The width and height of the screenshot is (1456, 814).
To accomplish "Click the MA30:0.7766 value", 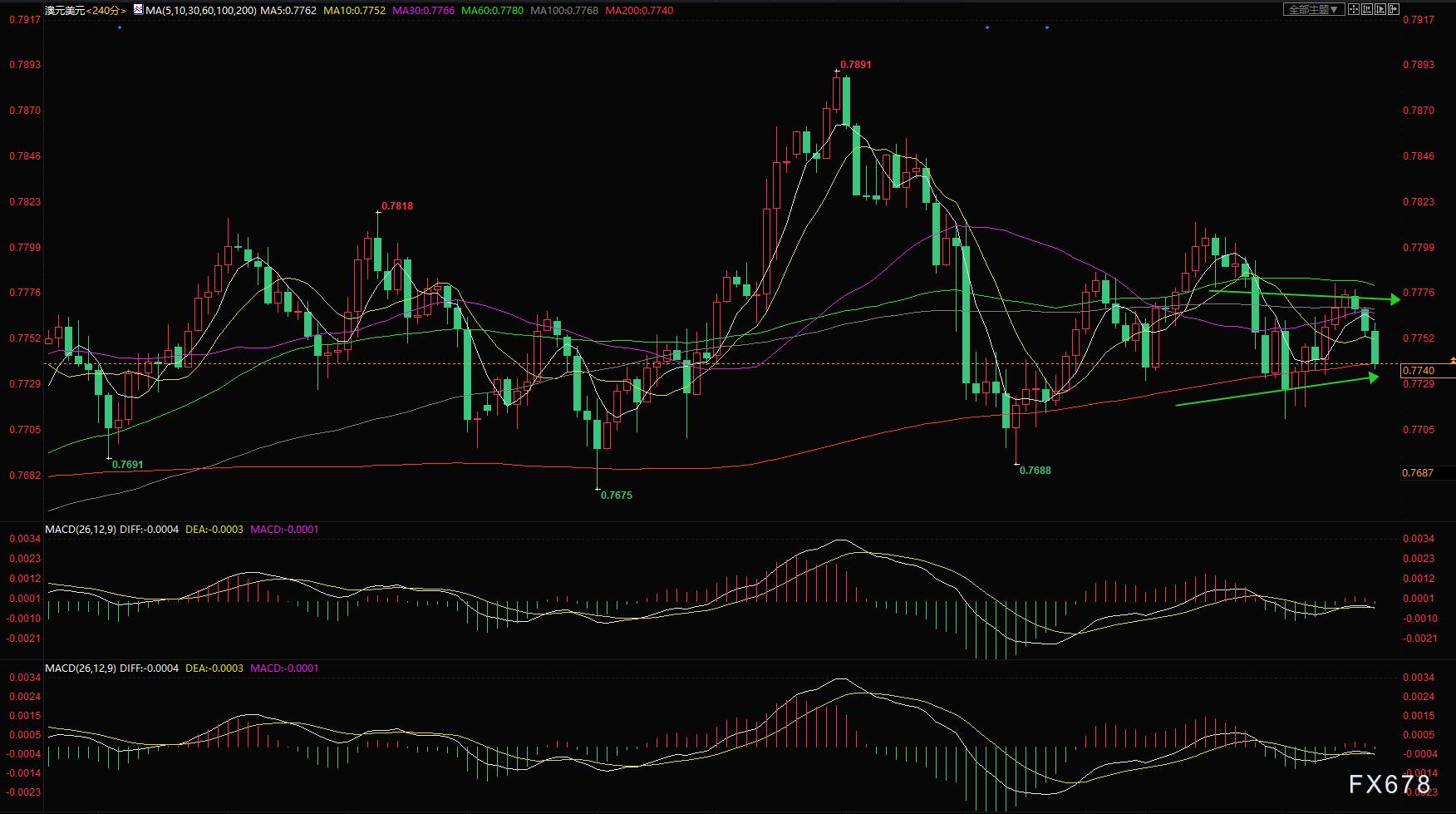I will (423, 11).
